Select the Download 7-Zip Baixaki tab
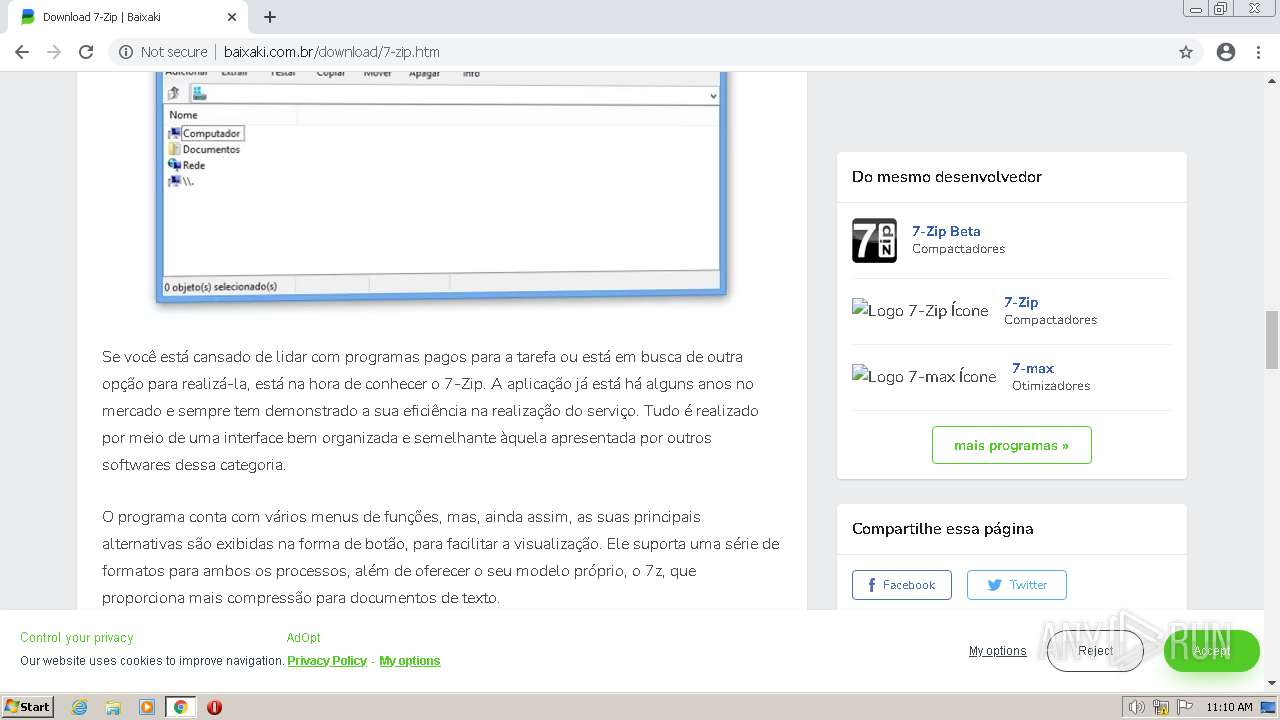1280x720 pixels. coord(127,17)
